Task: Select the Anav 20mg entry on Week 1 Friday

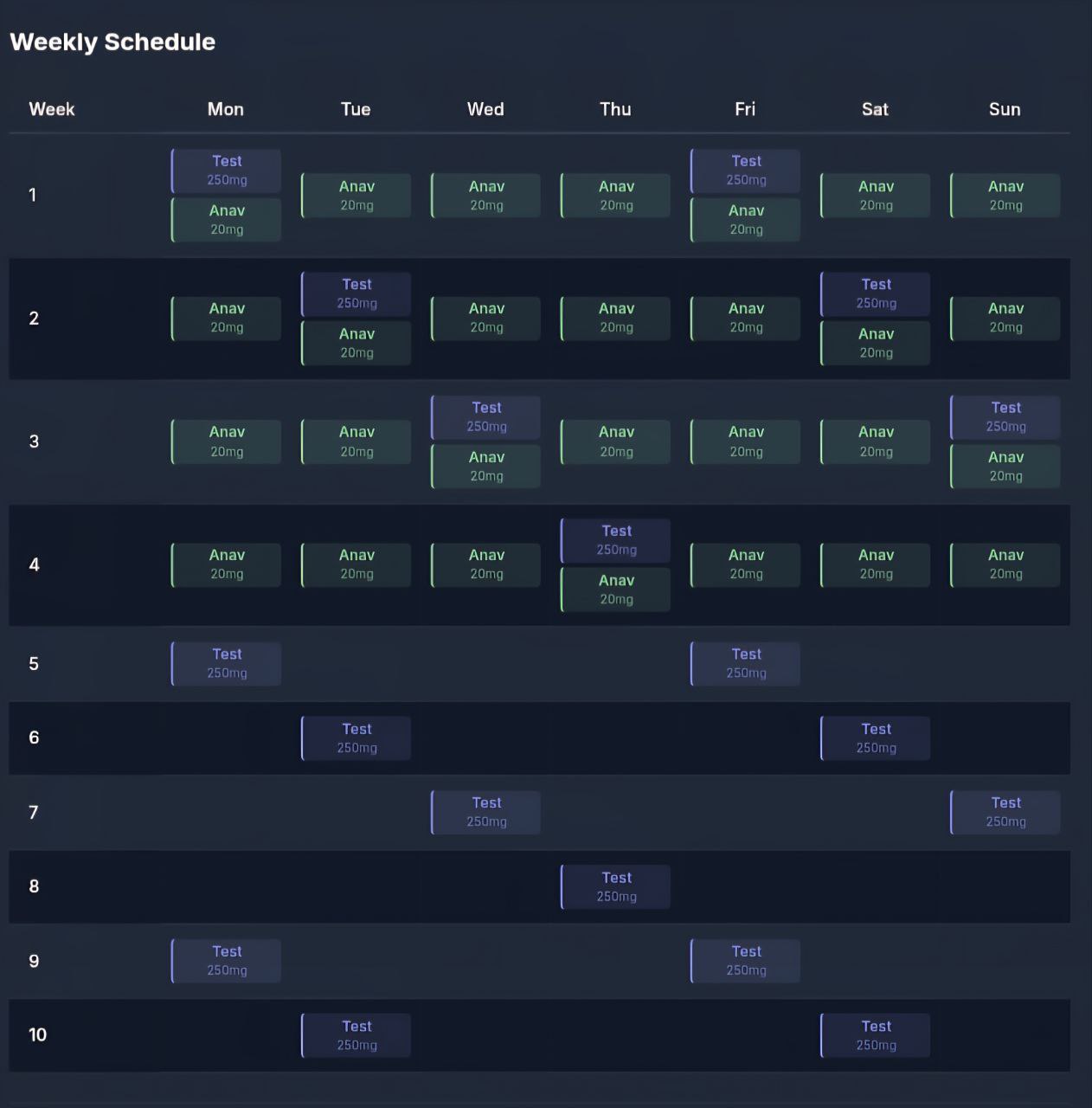Action: (746, 220)
